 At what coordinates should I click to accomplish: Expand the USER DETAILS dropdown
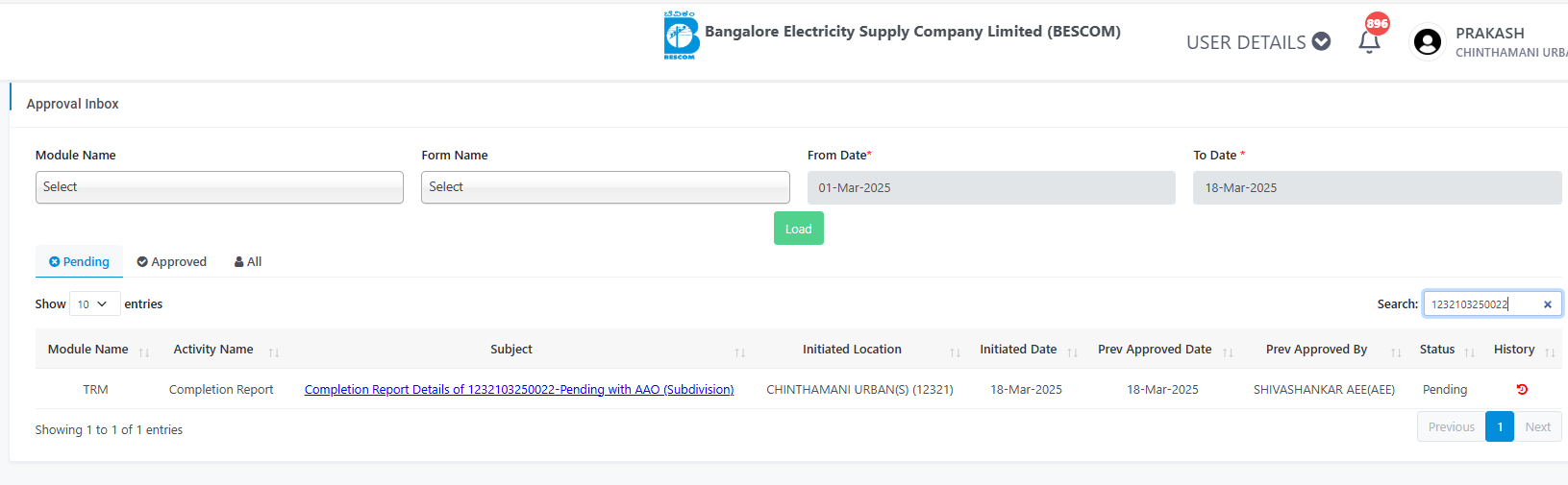tap(1257, 42)
